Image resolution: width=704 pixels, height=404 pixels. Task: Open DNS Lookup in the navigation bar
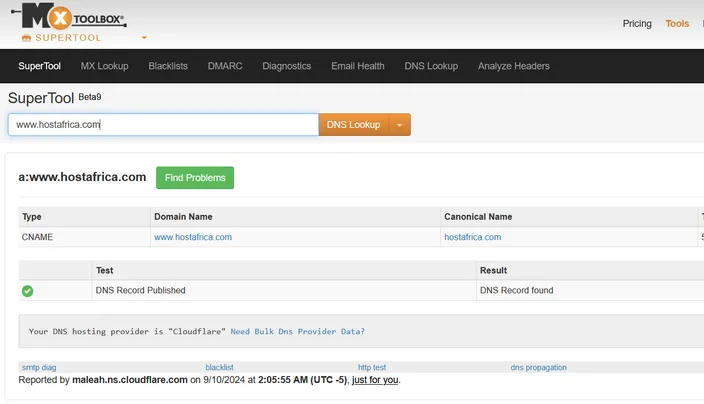431,66
